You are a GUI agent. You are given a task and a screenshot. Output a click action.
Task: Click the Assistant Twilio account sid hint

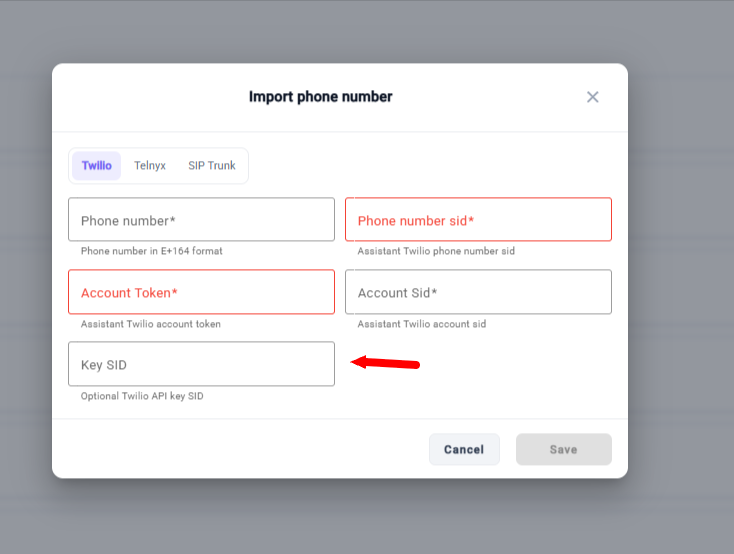pyautogui.click(x=421, y=324)
